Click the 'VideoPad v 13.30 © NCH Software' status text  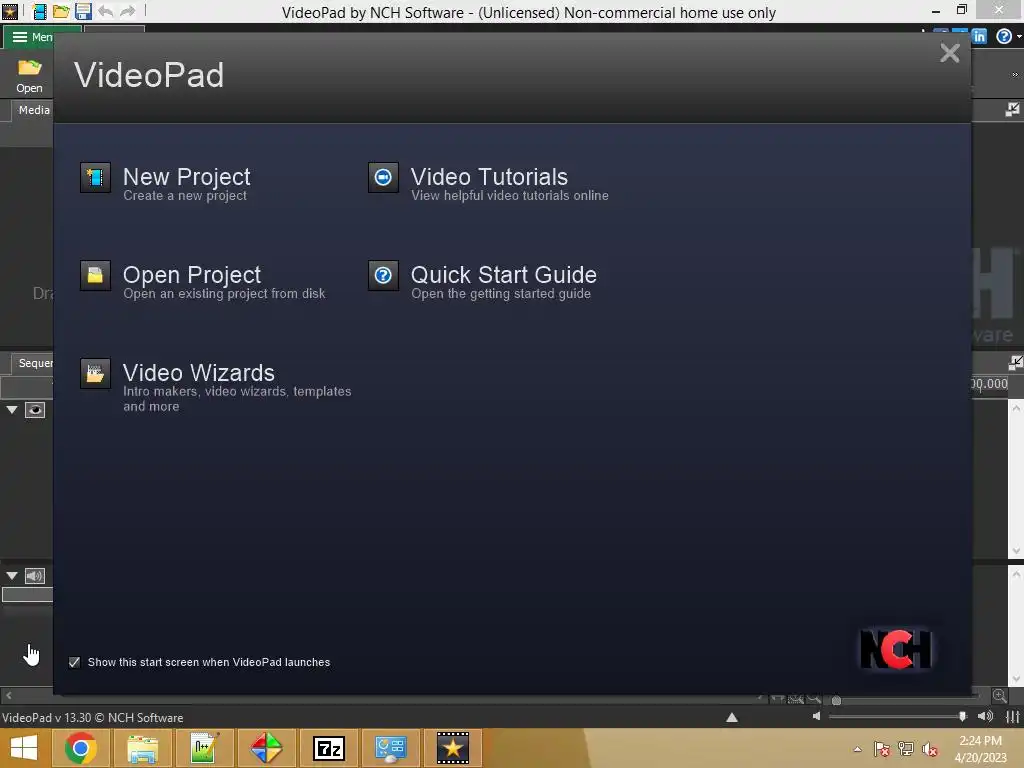pyautogui.click(x=93, y=717)
